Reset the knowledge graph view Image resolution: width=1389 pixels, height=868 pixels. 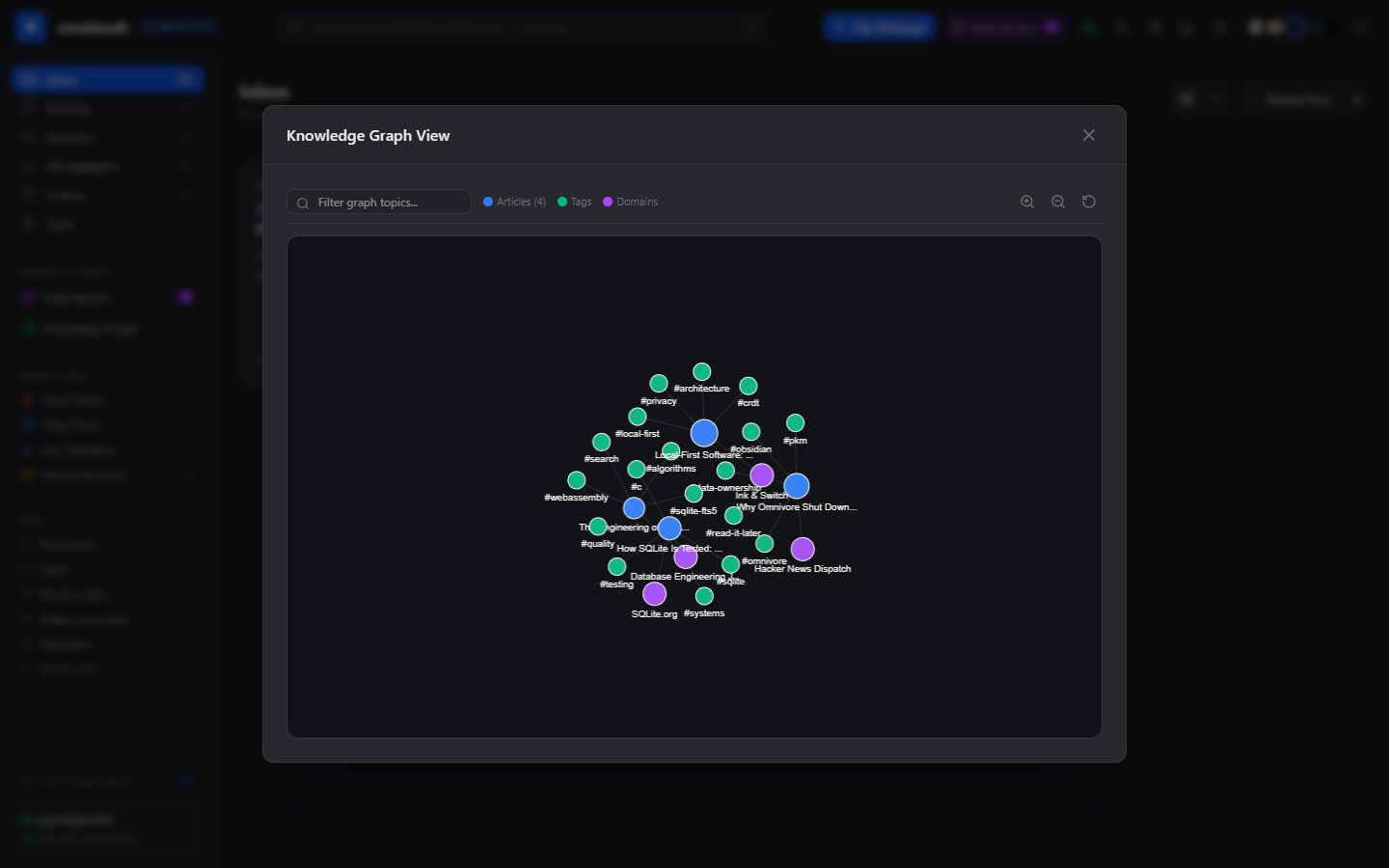pos(1089,202)
